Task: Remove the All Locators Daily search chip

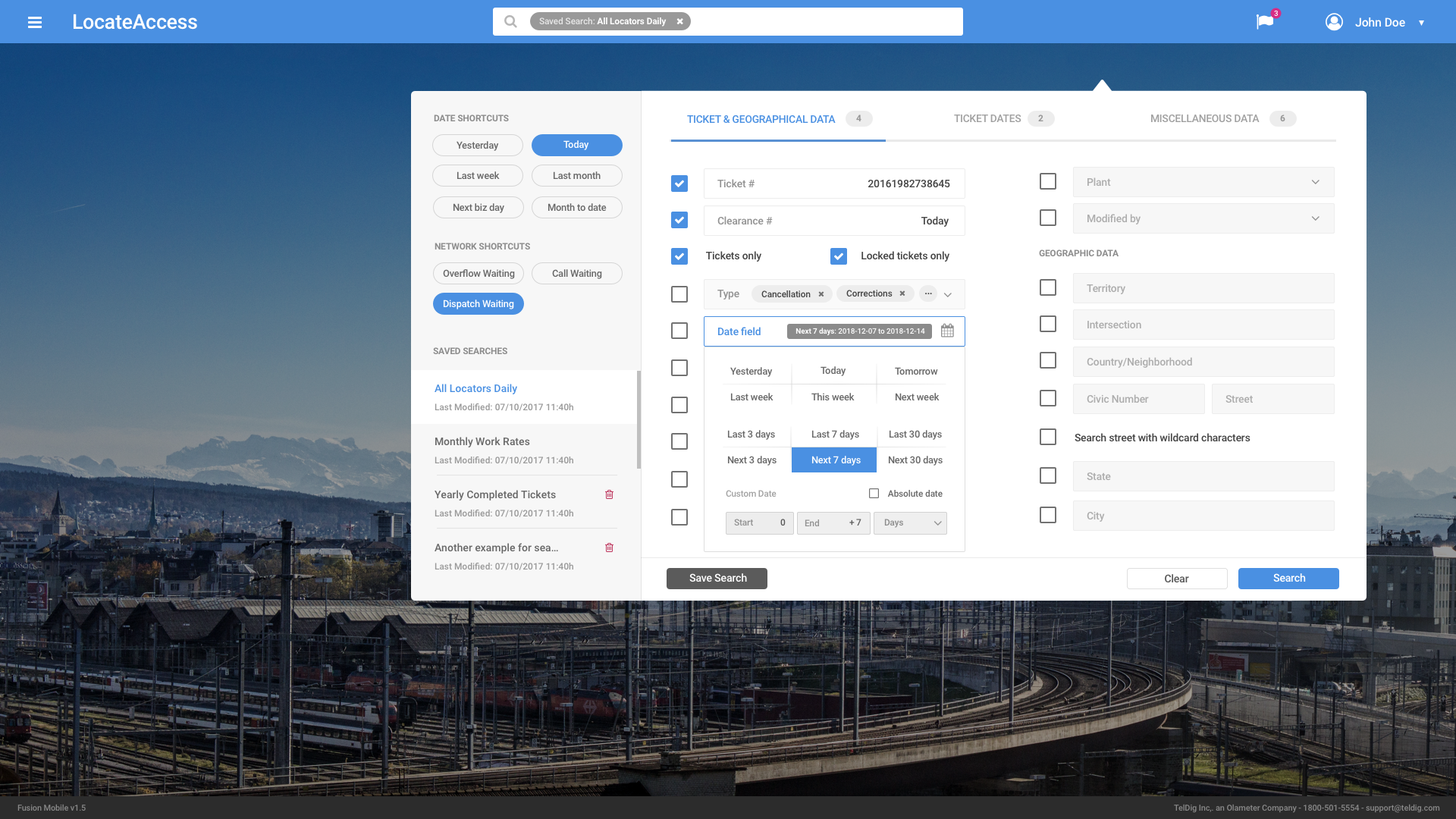Action: pyautogui.click(x=680, y=21)
